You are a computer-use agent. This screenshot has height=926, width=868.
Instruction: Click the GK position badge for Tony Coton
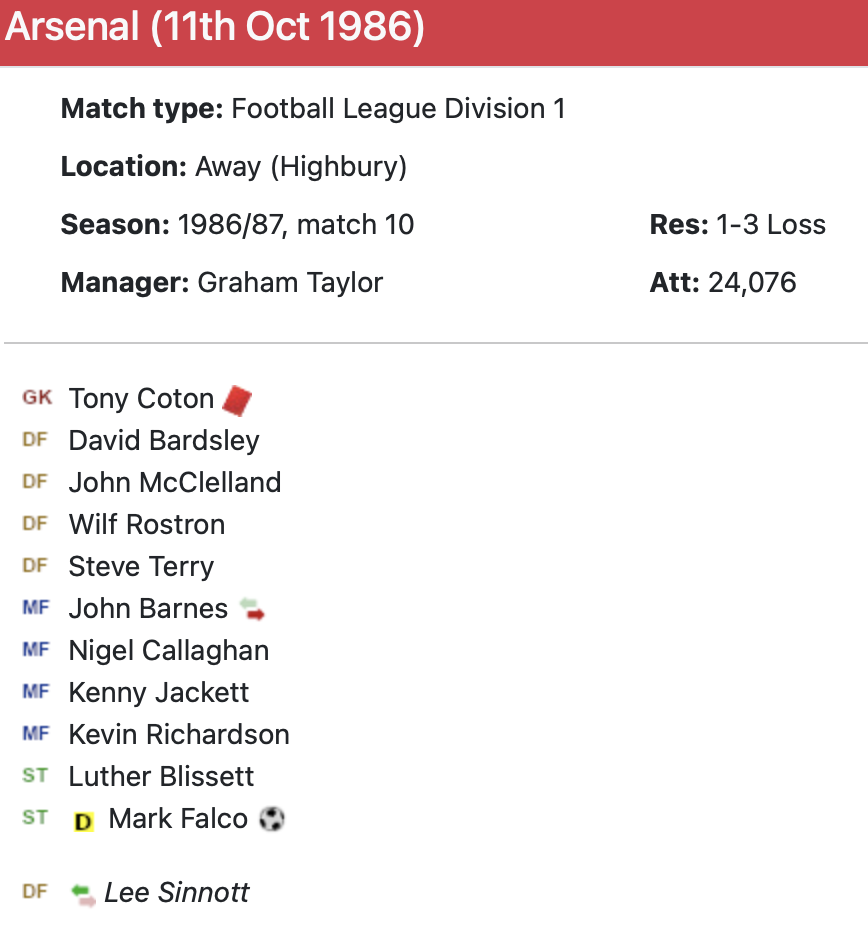37,398
